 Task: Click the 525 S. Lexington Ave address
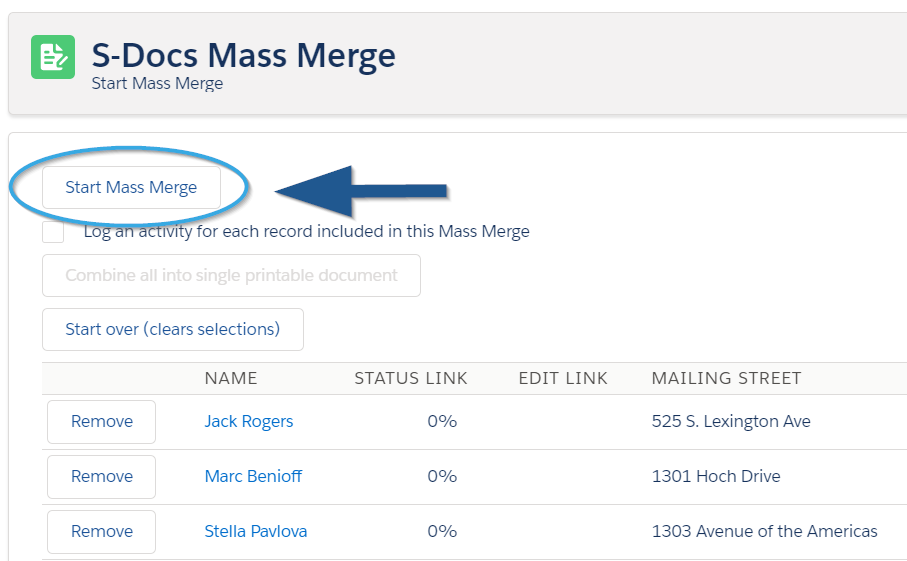coord(731,422)
